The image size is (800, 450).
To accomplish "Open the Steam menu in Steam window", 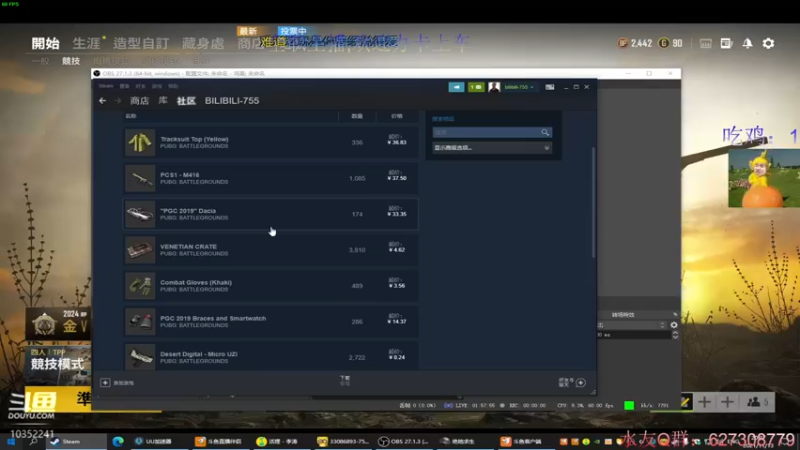I will pyautogui.click(x=106, y=86).
